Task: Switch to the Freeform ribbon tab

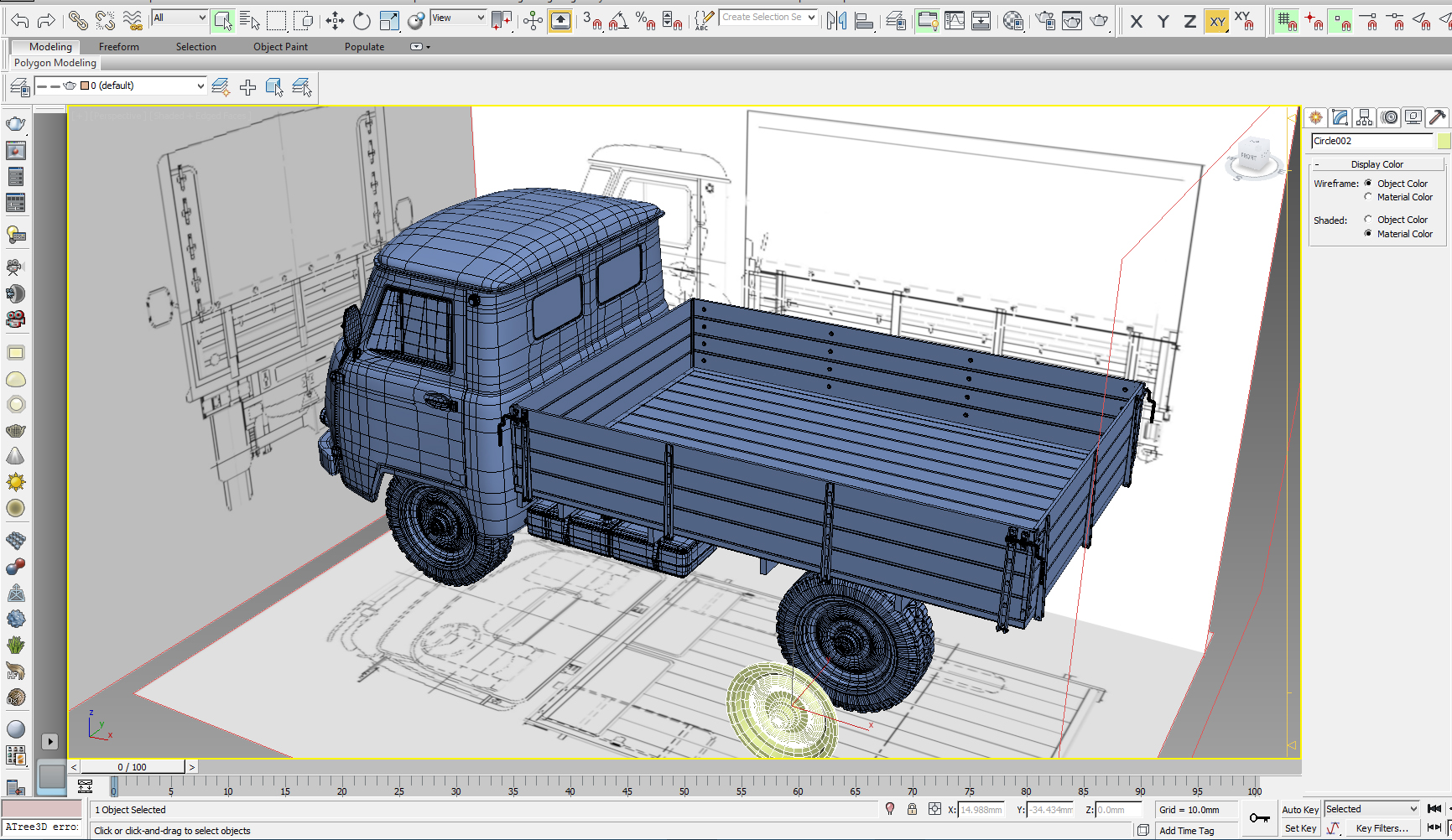Action: [119, 47]
